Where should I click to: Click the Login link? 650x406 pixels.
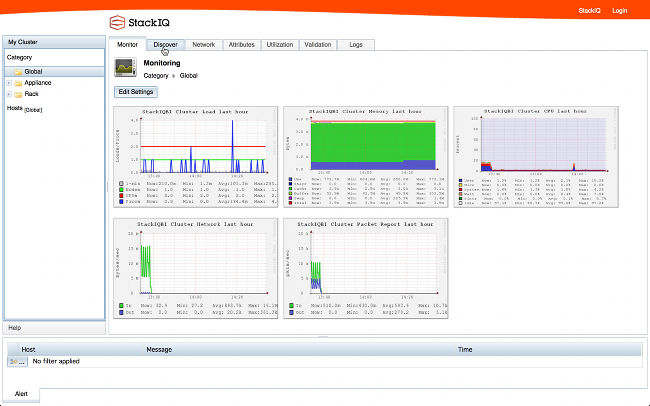620,10
